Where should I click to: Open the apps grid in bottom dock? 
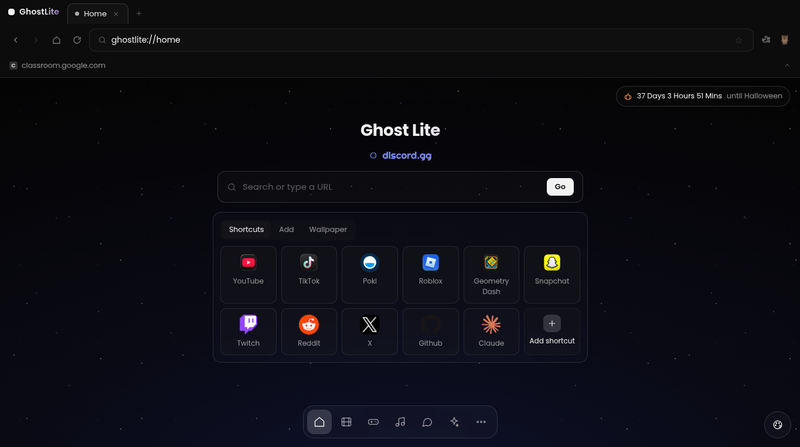(x=346, y=422)
